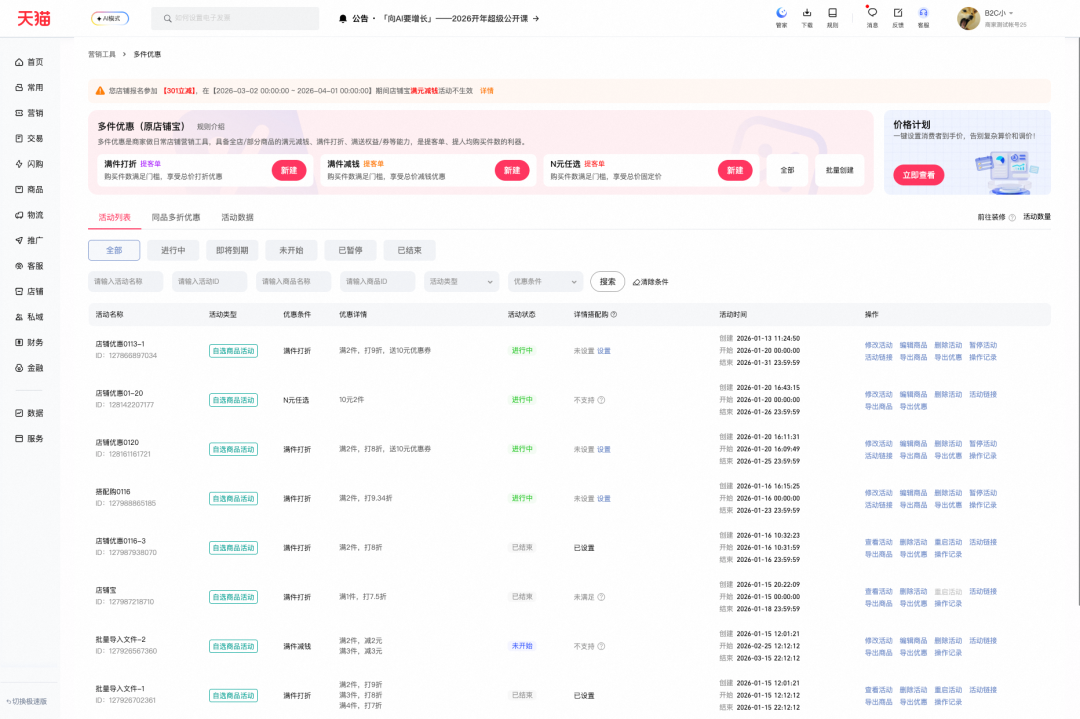Viewport: 1080px width, 719px height.
Task: Focus the 请输入活动名称 field
Action: click(x=126, y=282)
